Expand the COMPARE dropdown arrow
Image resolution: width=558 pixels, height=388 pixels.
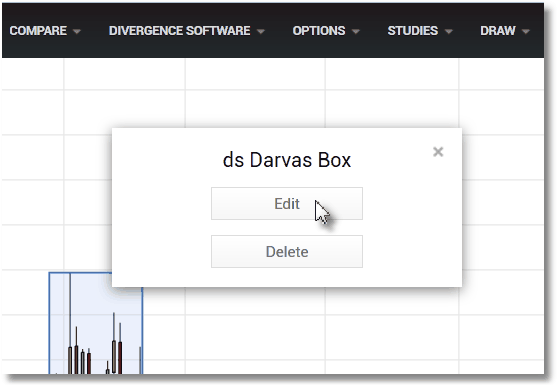click(77, 32)
